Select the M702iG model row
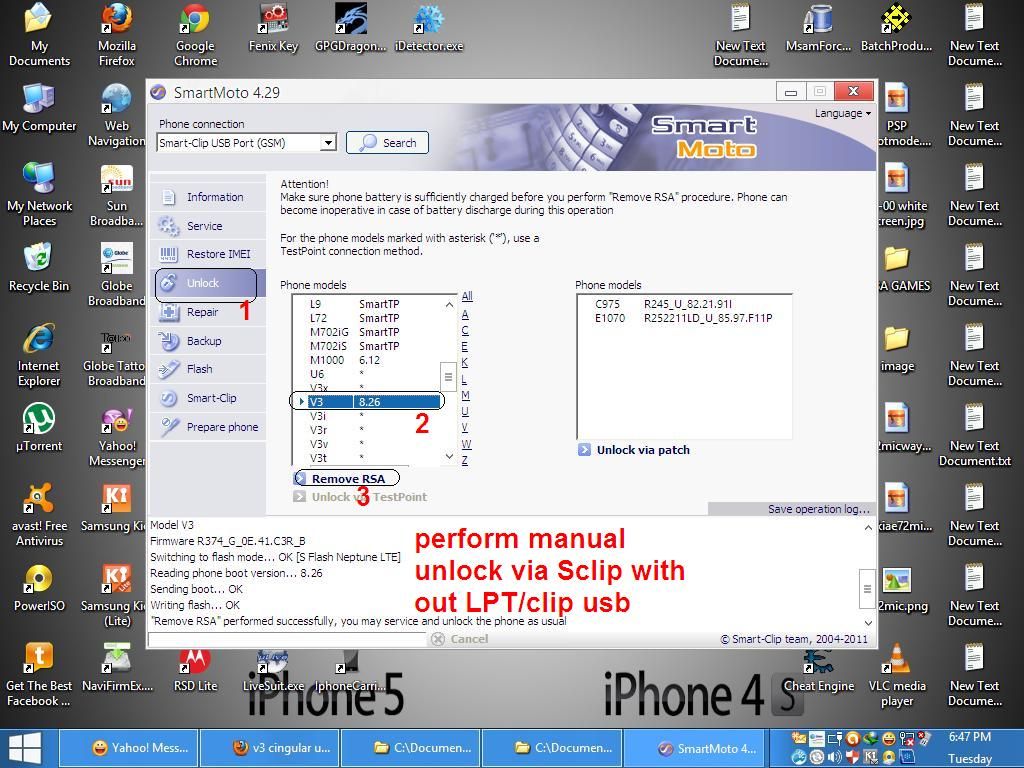Screen dimensions: 1024x768 [367, 332]
